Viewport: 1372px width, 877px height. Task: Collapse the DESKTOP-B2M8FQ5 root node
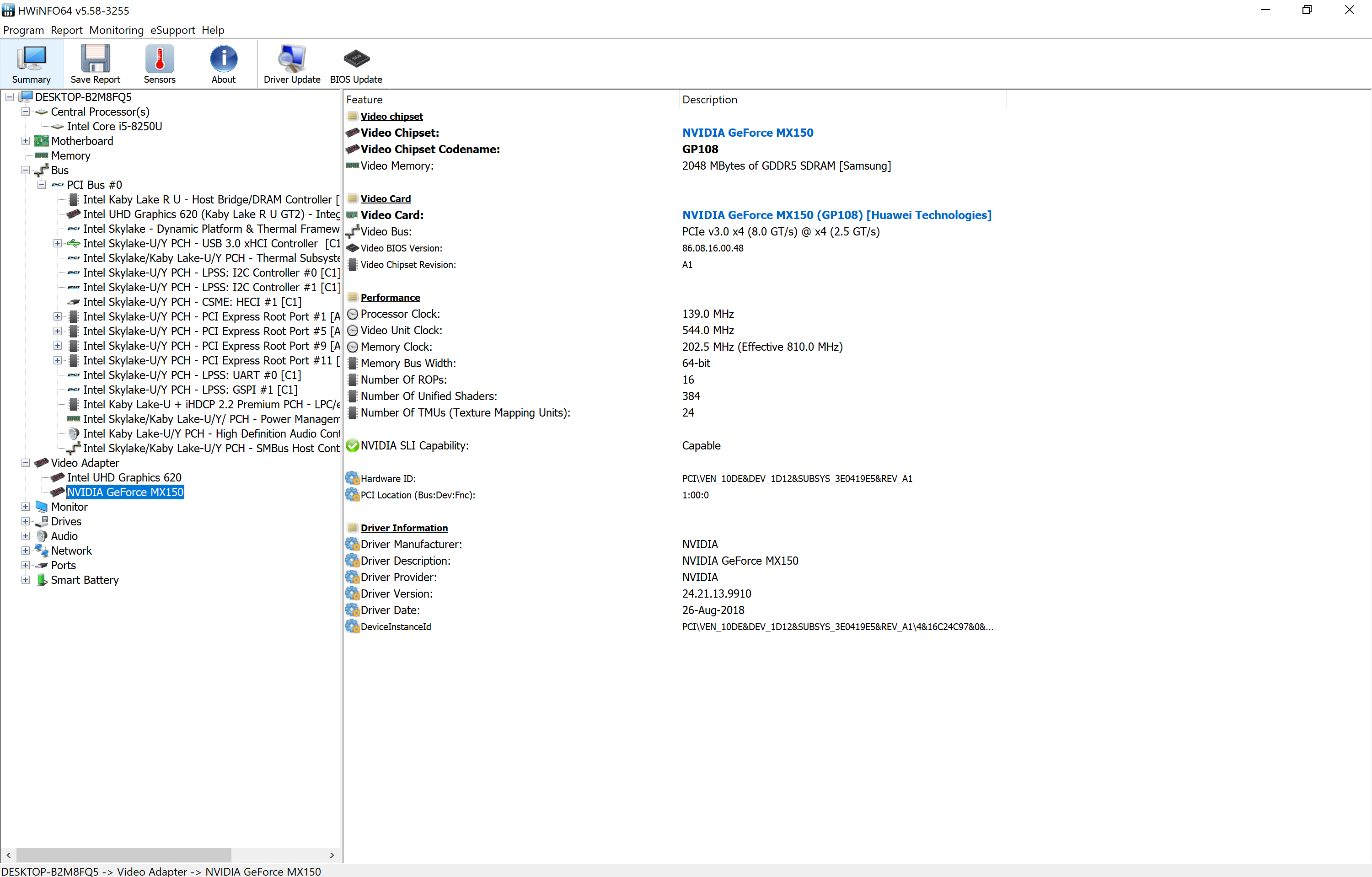[x=10, y=97]
